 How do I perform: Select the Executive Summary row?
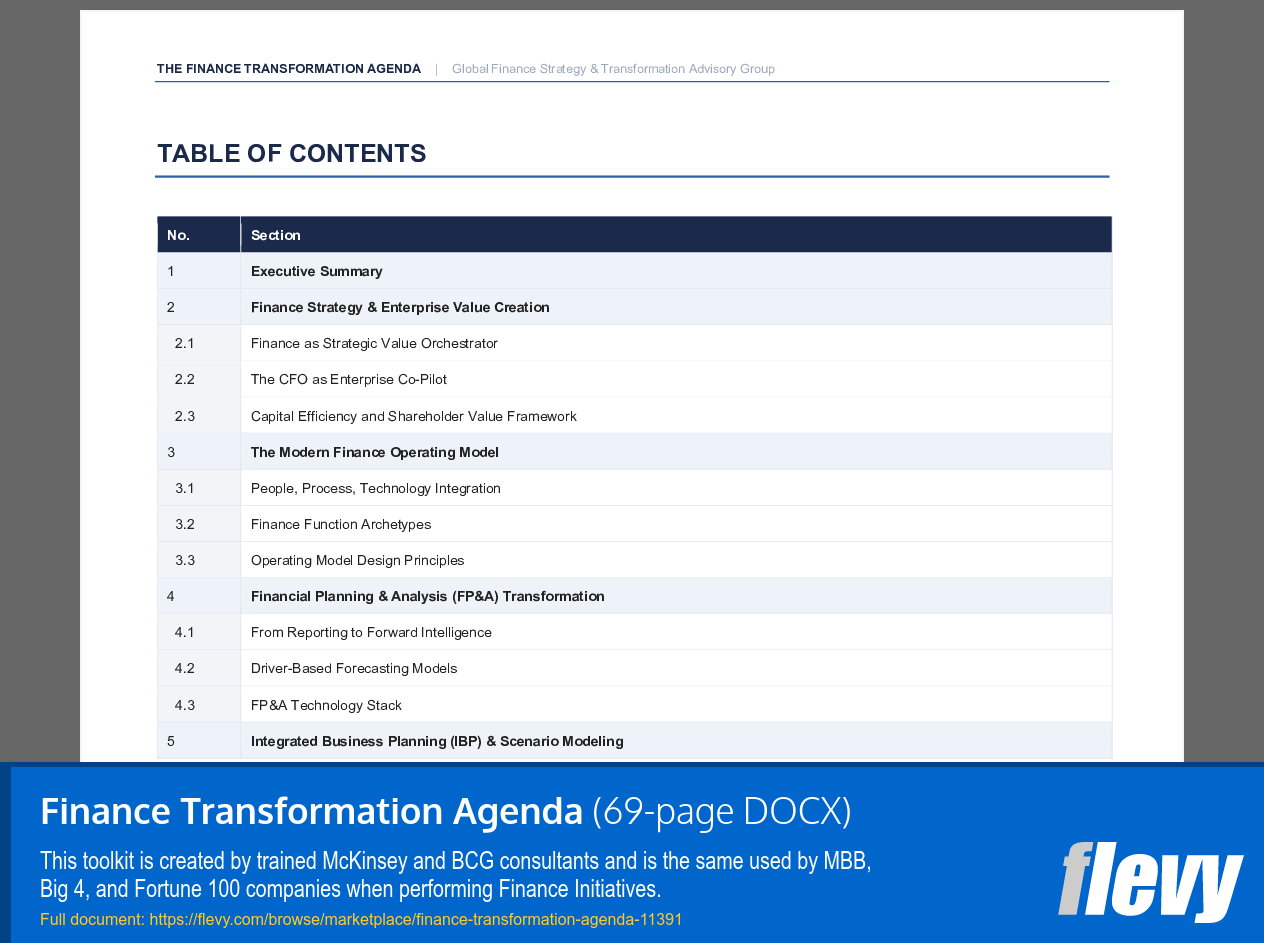pos(316,271)
